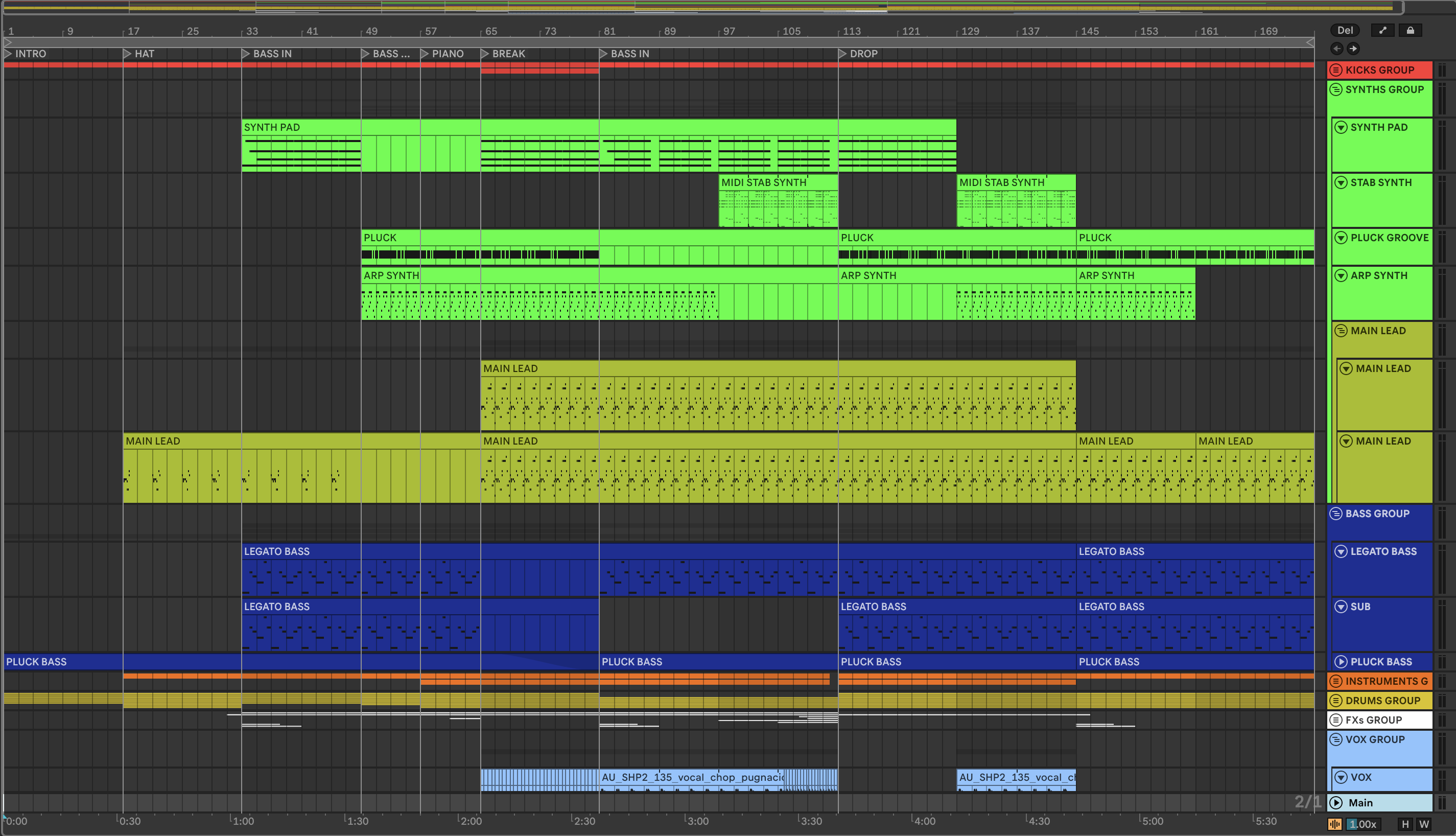Toggle the waveform display icon
1456x836 pixels.
click(x=1335, y=825)
